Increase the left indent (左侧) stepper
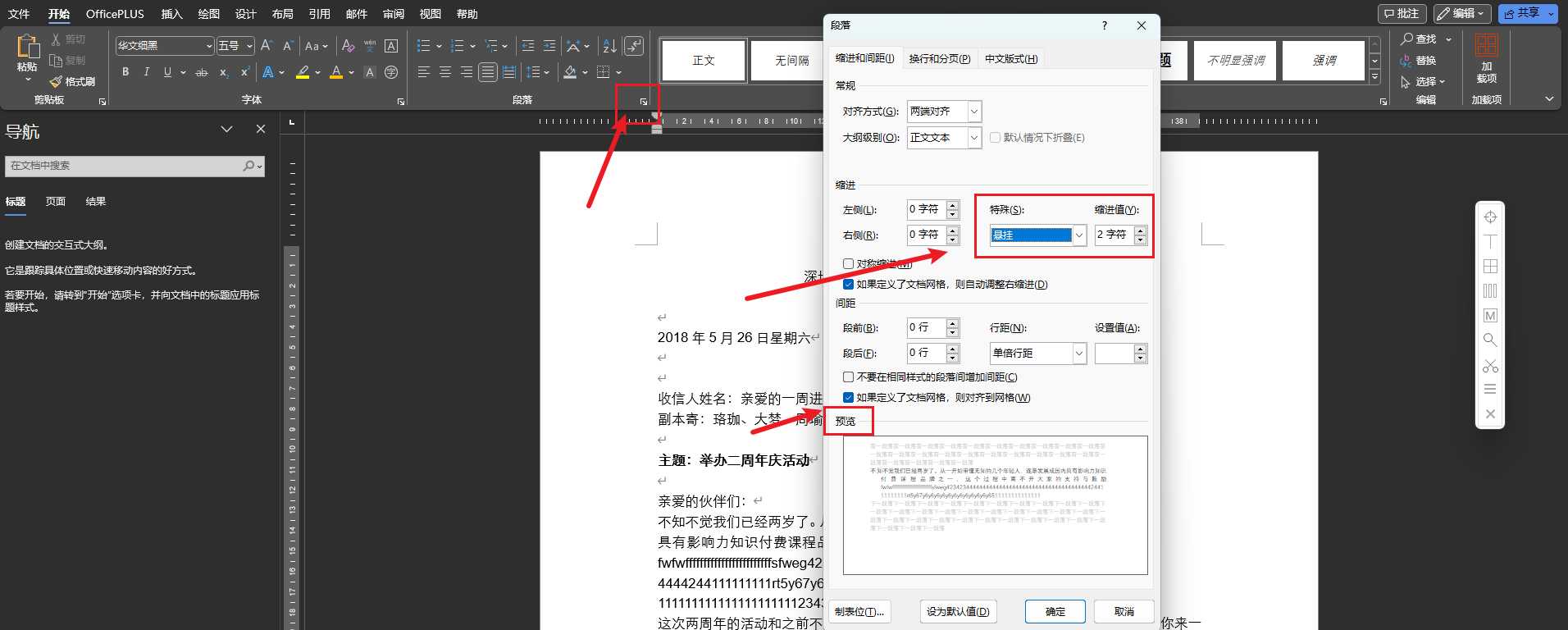 (952, 205)
